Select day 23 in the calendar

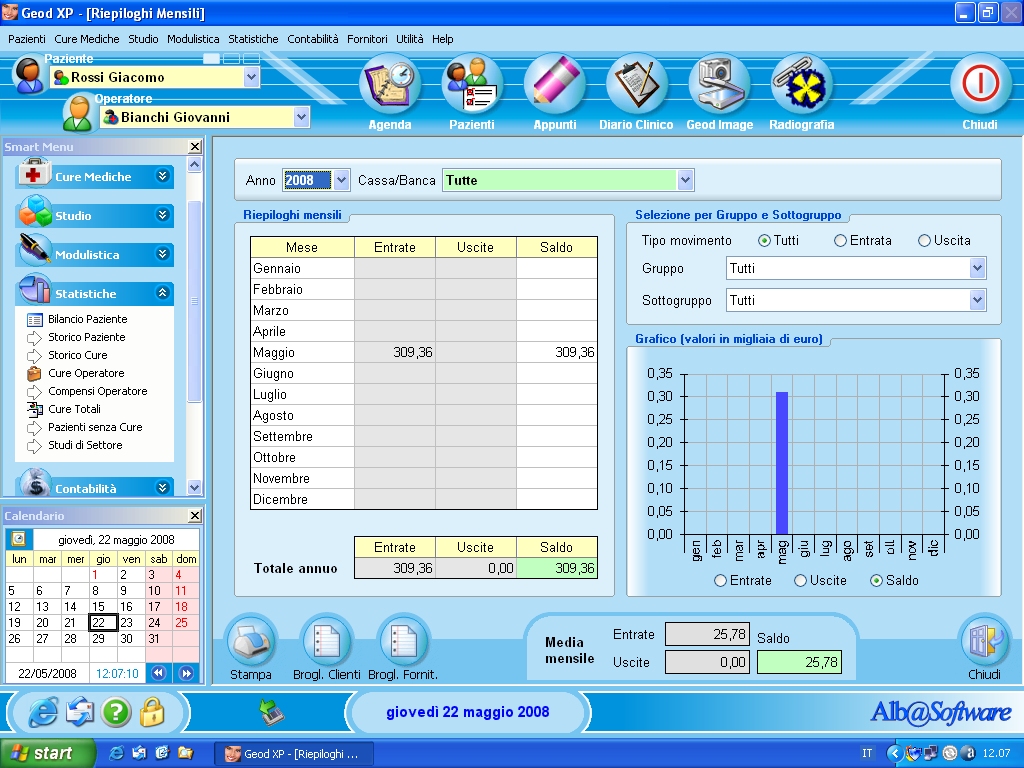click(126, 622)
